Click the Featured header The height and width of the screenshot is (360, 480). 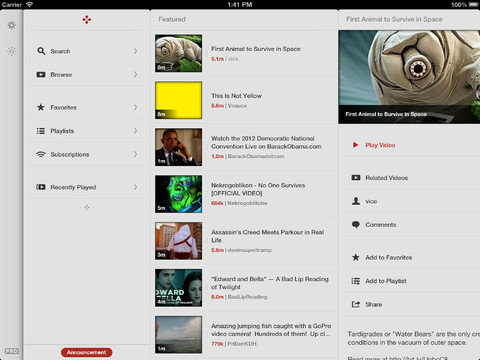172,19
